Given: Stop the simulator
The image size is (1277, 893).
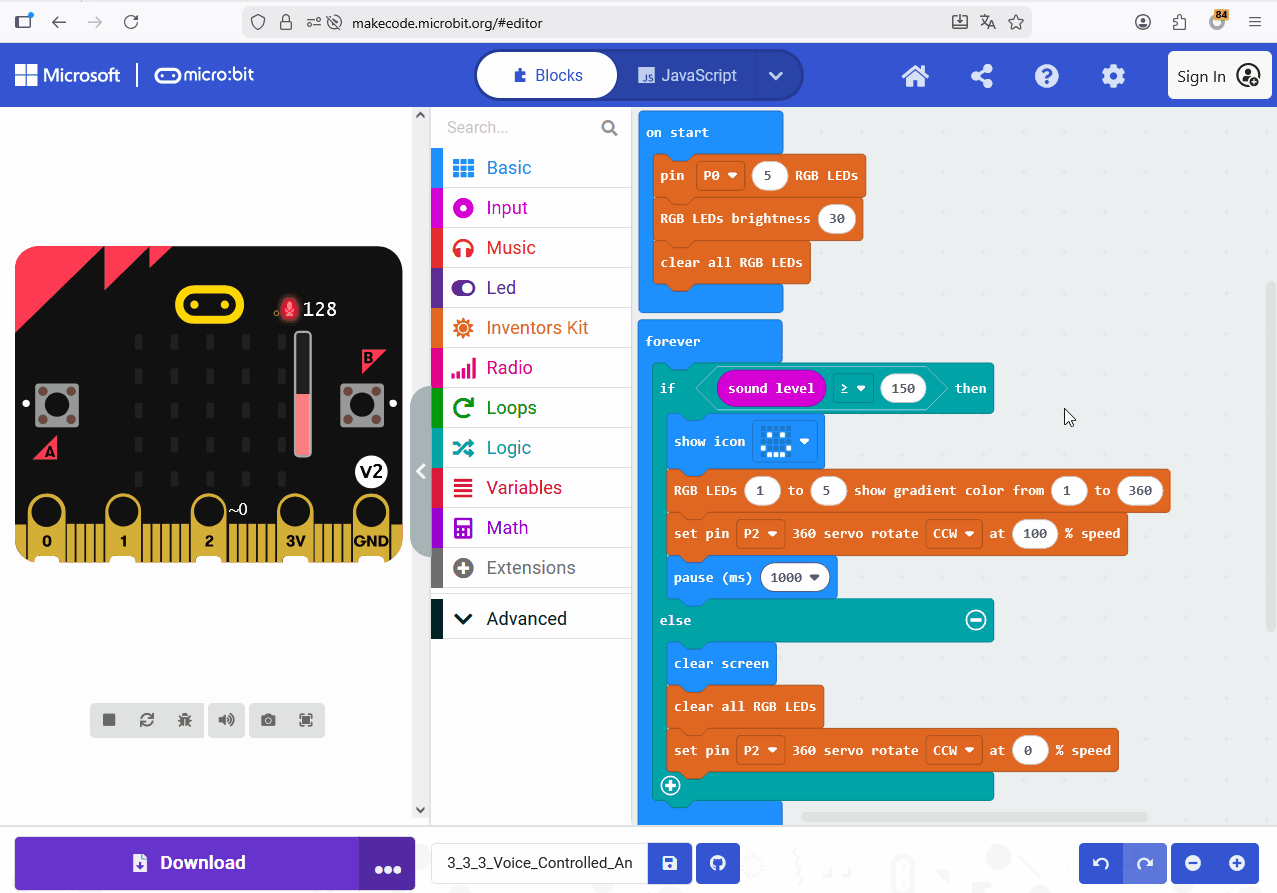Looking at the screenshot, I should [109, 720].
